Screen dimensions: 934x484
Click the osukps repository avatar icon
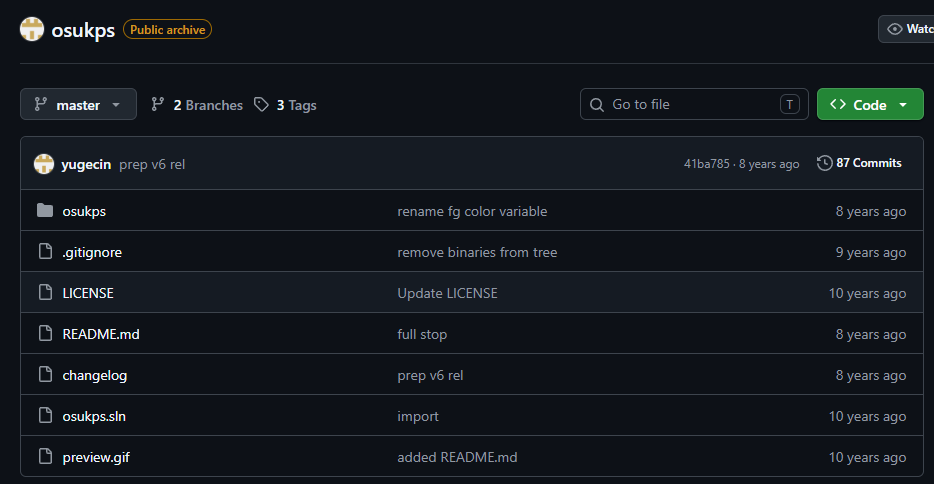tap(32, 29)
